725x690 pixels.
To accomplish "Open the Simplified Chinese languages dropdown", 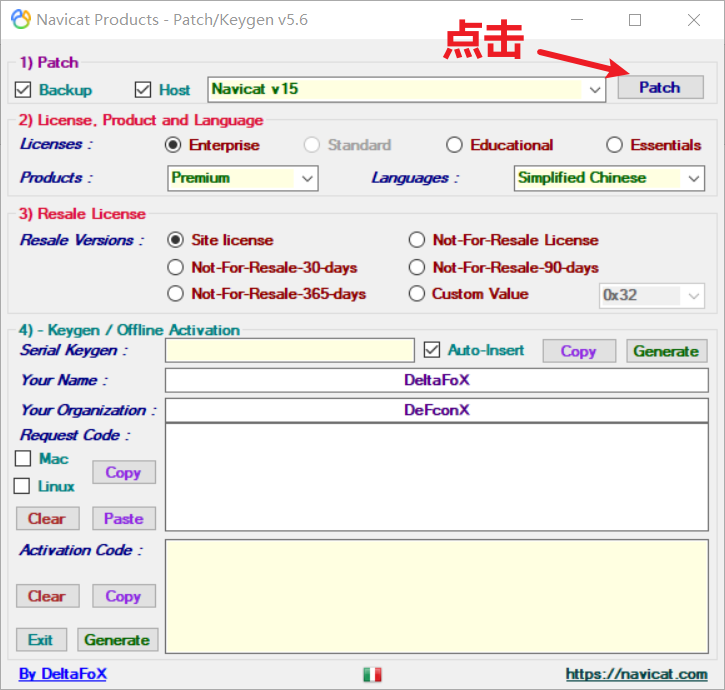I will point(609,178).
